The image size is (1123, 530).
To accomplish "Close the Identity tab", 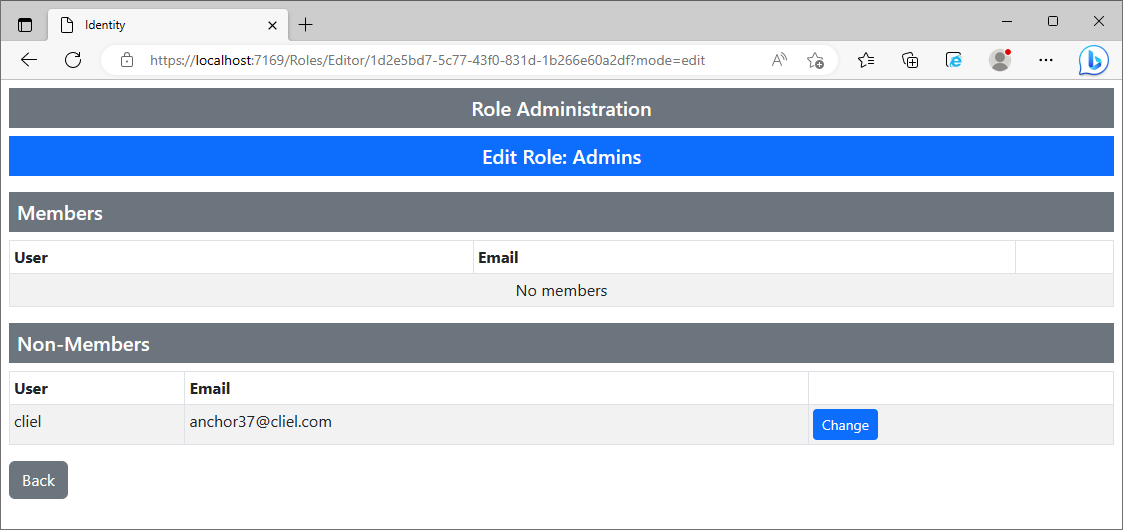I will click(x=272, y=25).
